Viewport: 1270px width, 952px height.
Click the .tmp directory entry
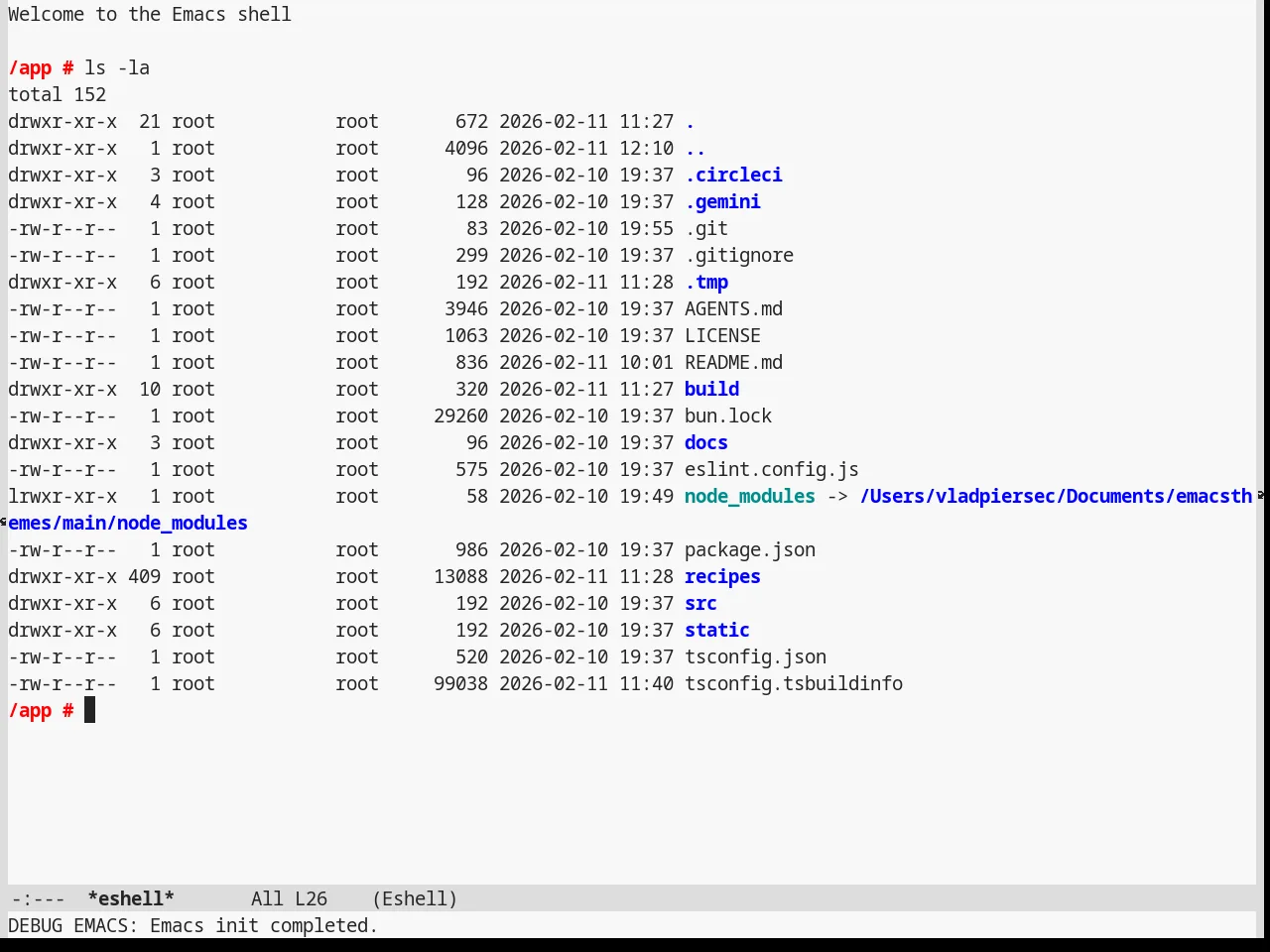point(706,282)
